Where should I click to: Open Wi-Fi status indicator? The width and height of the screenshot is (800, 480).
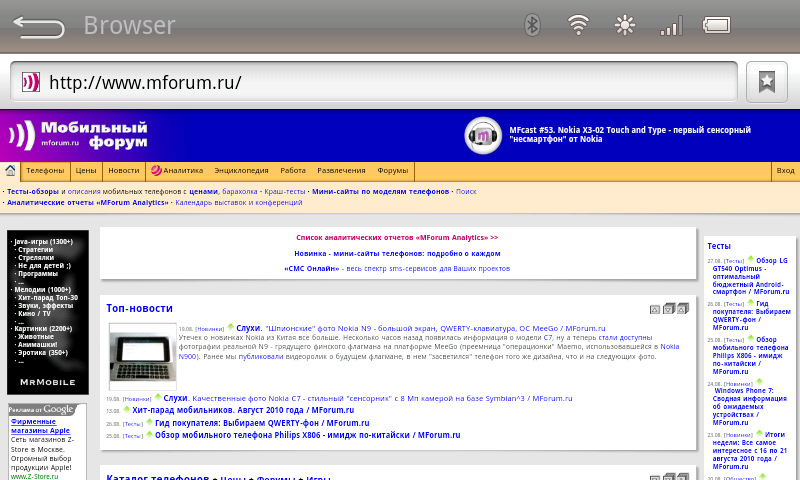point(578,25)
